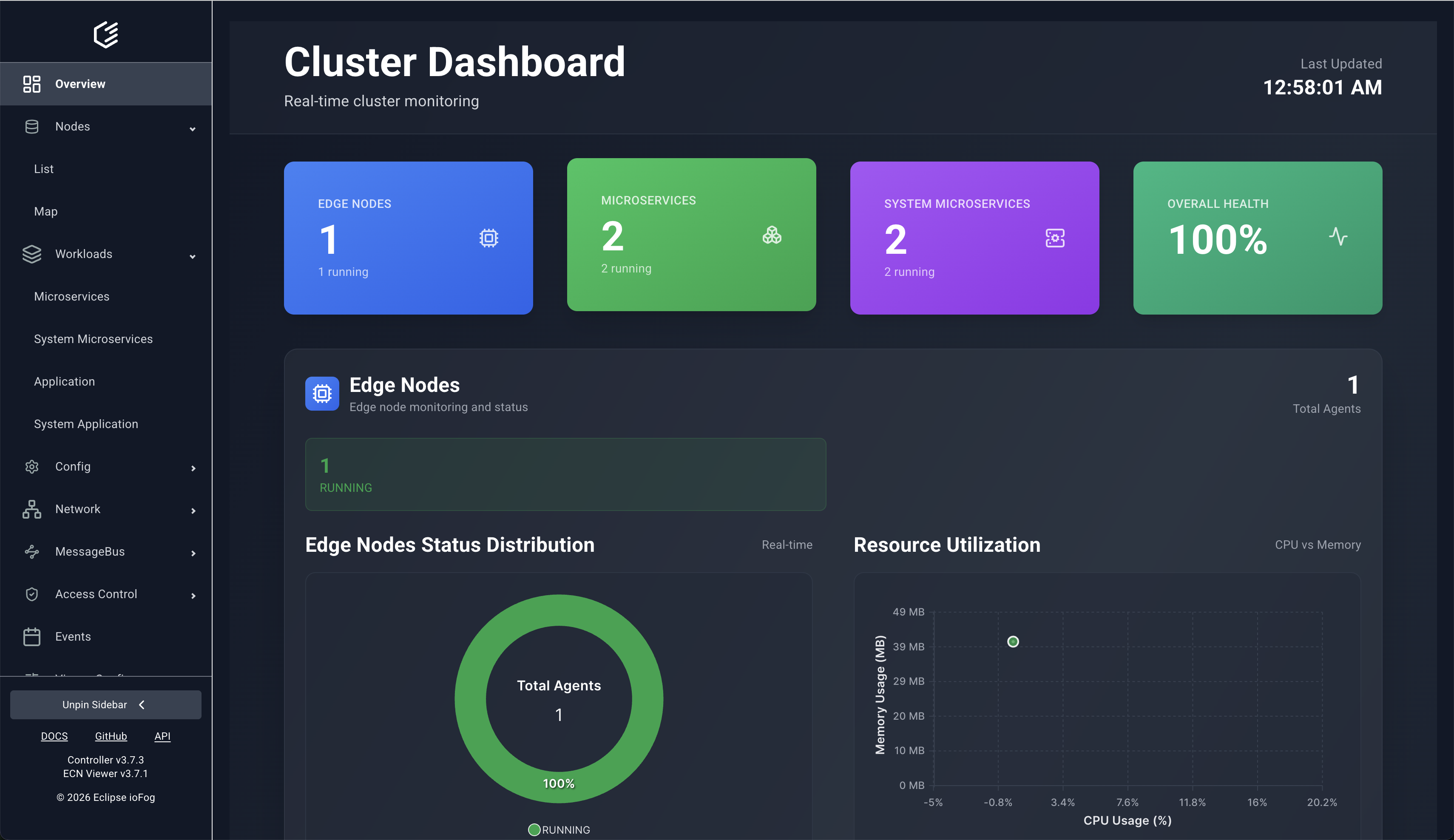The image size is (1454, 840).
Task: Open the GitHub link
Action: pos(110,735)
